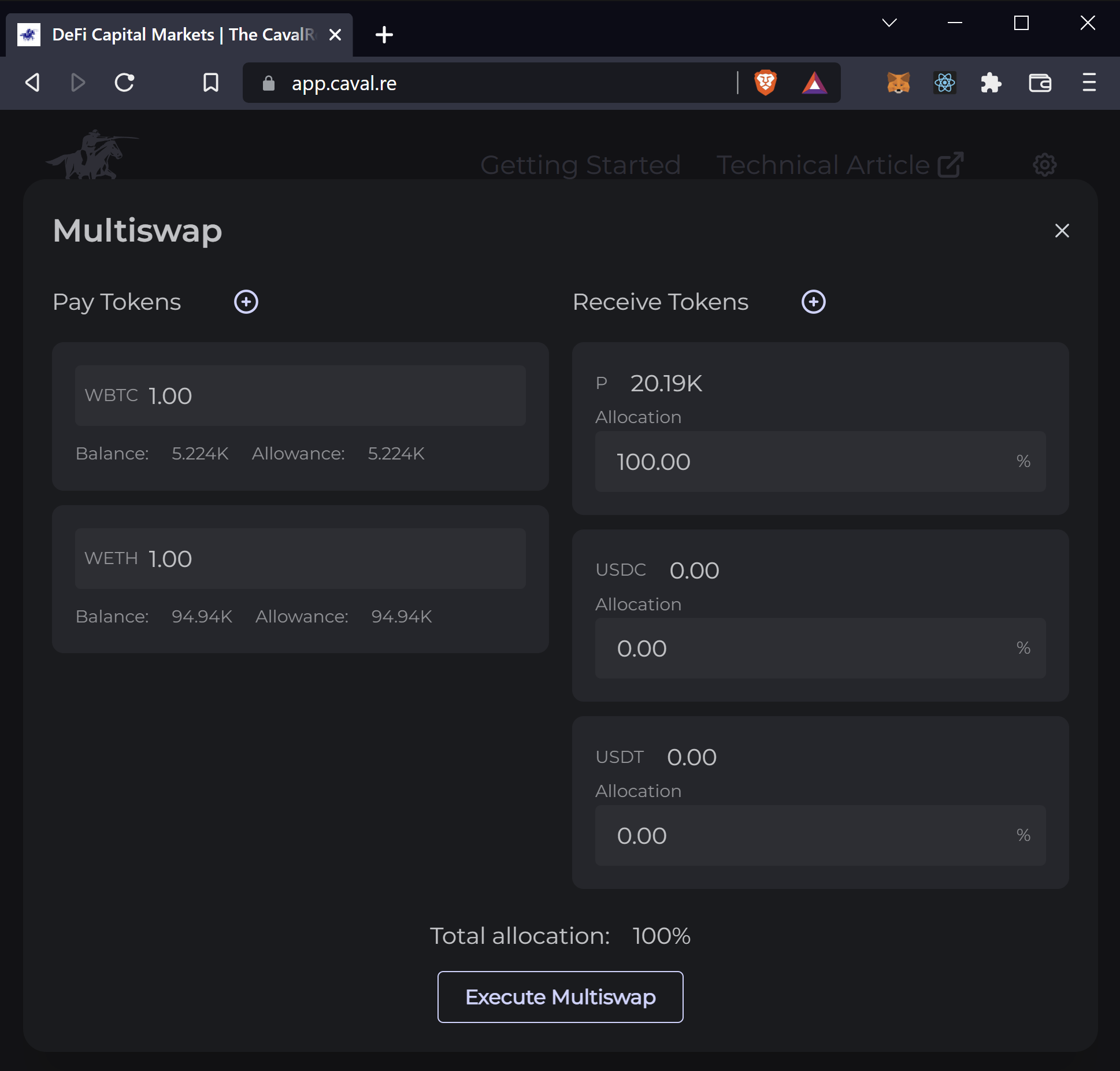Edit the P token allocation percentage field
The height and width of the screenshot is (1071, 1120).
click(821, 462)
